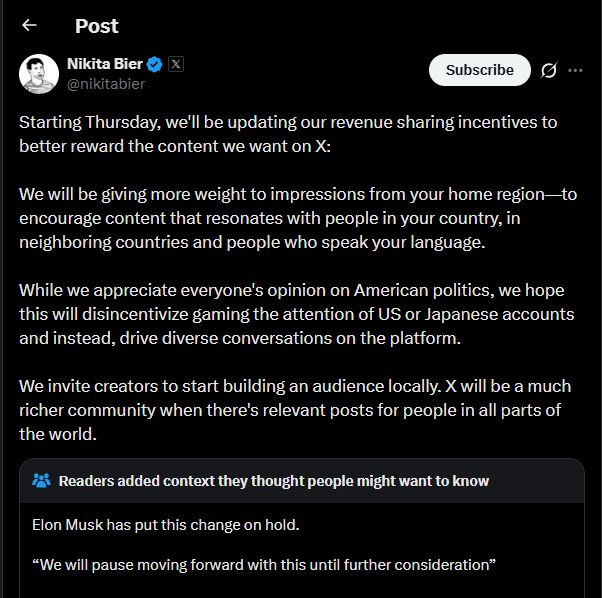
Task: Click the blue verified checkmark badge
Action: click(x=155, y=65)
